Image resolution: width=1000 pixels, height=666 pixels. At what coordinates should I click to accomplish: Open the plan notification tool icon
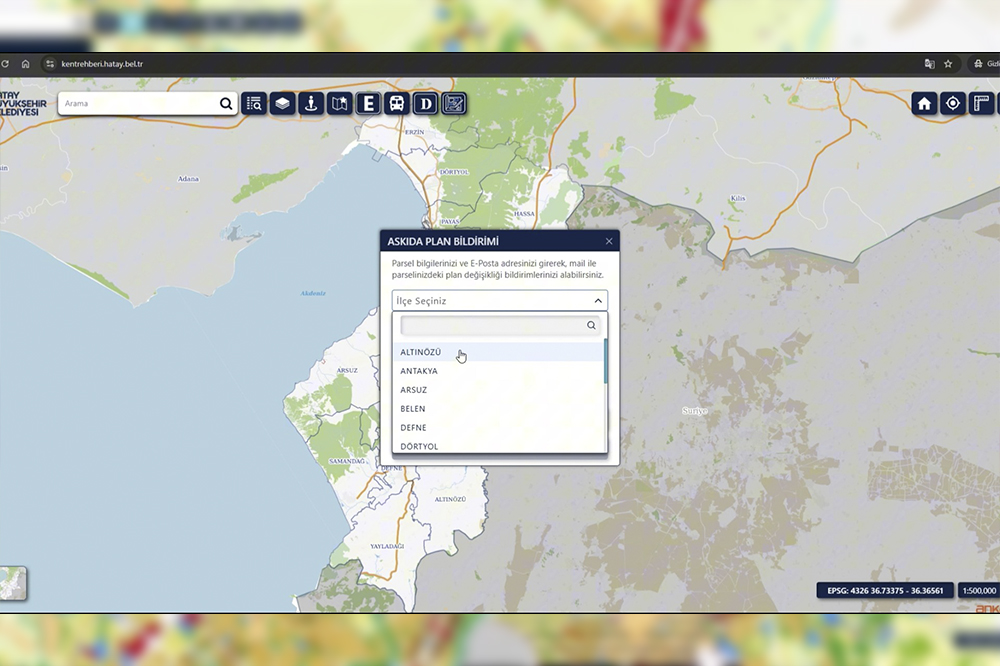coord(454,103)
